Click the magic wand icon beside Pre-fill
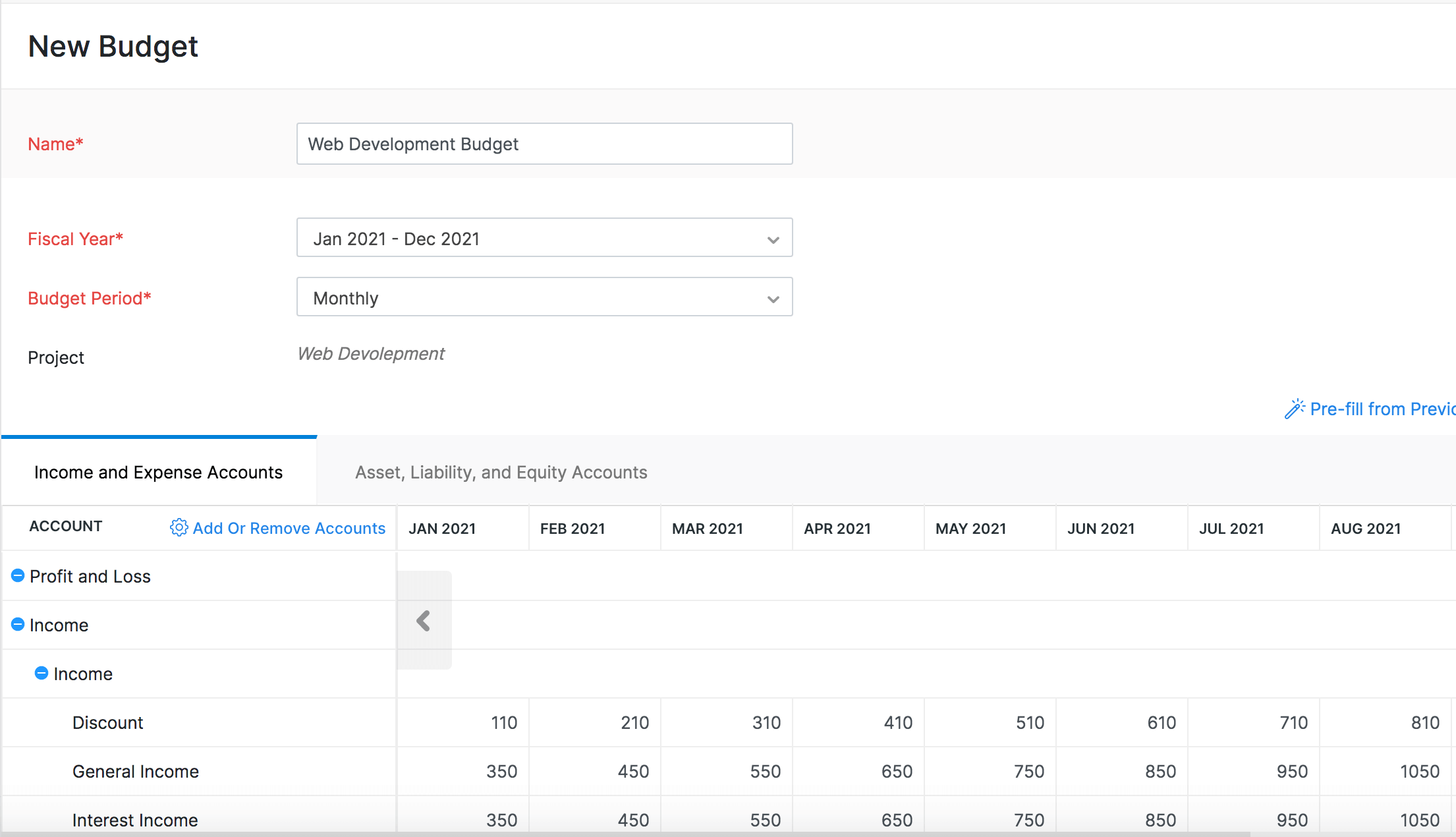Screen dimensions: 1456x837 [x=1295, y=409]
